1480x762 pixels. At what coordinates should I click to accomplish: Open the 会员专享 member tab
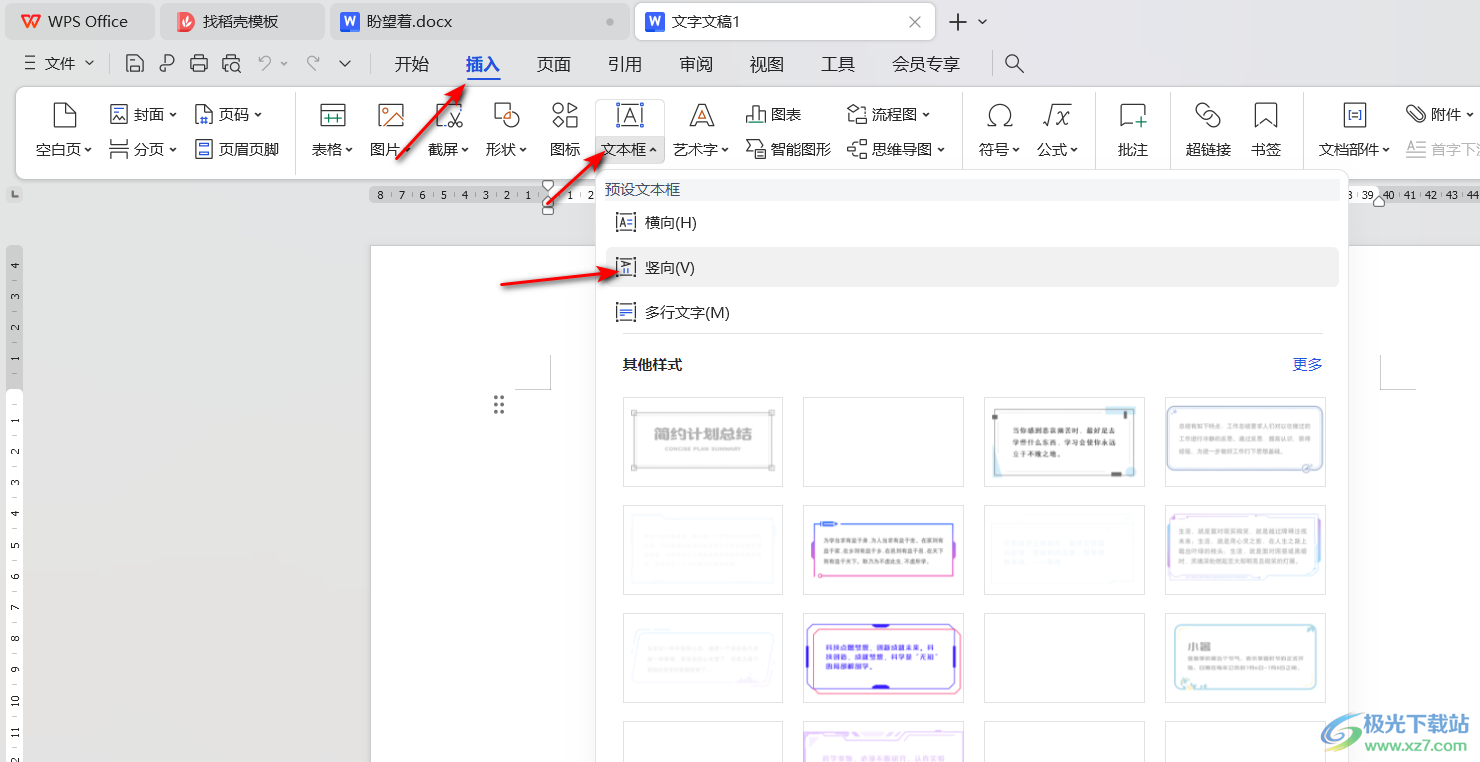[x=926, y=64]
